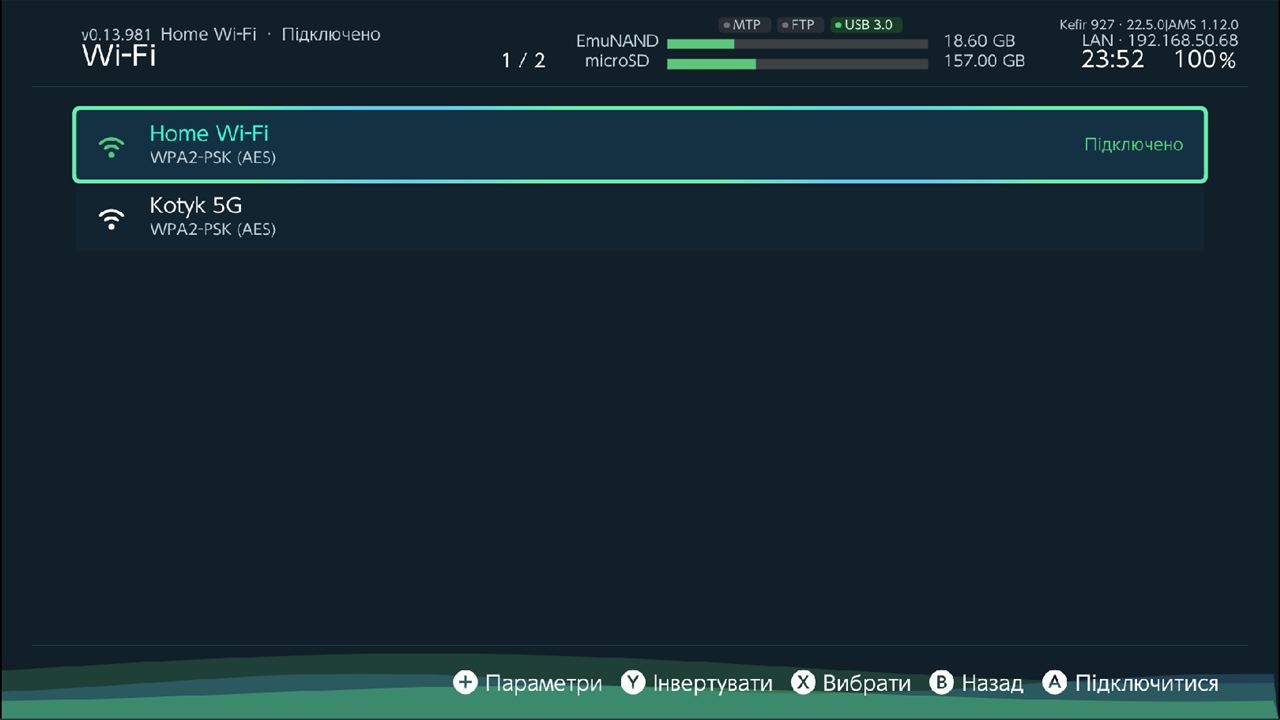Click WPA2-PSK (AES) under Kotyk 5G
Viewport: 1280px width, 720px height.
pyautogui.click(x=213, y=229)
